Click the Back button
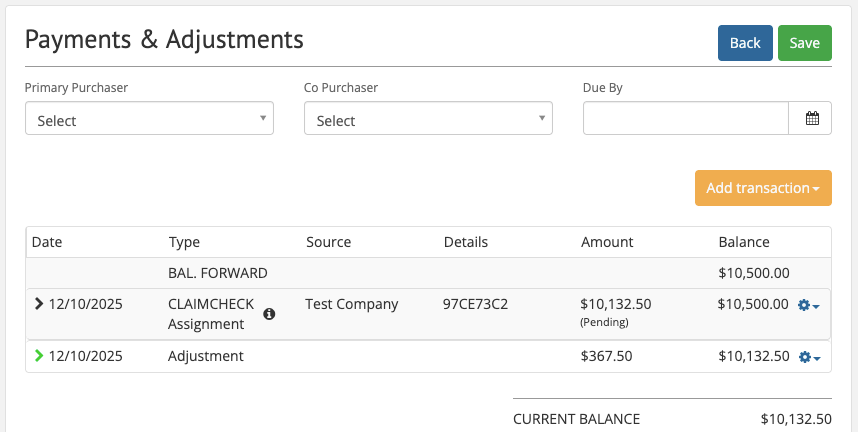858x432 pixels. click(745, 43)
